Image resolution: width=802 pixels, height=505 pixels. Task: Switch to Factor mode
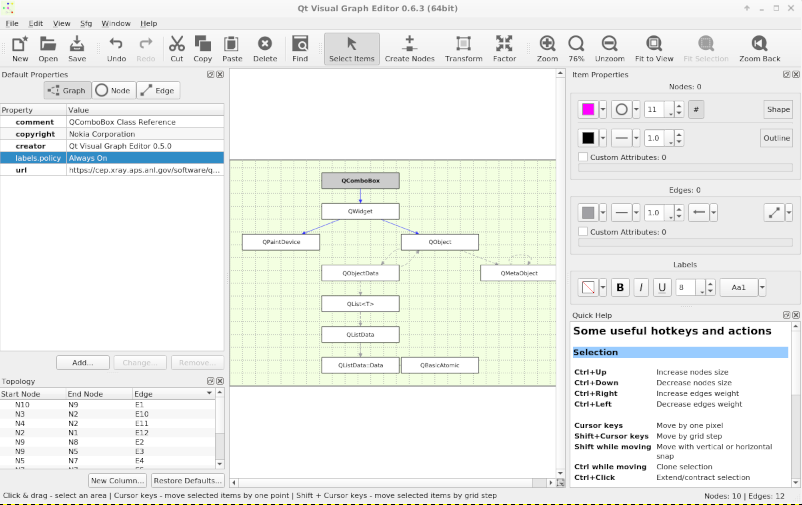click(x=504, y=49)
